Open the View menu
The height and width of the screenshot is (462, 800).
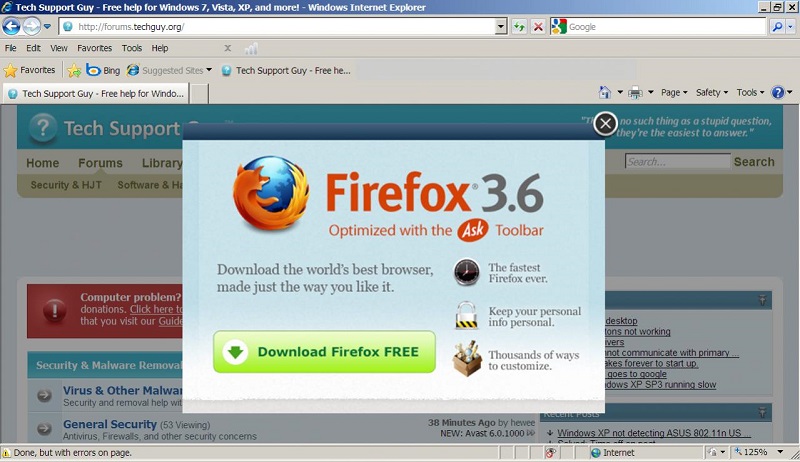tap(59, 48)
